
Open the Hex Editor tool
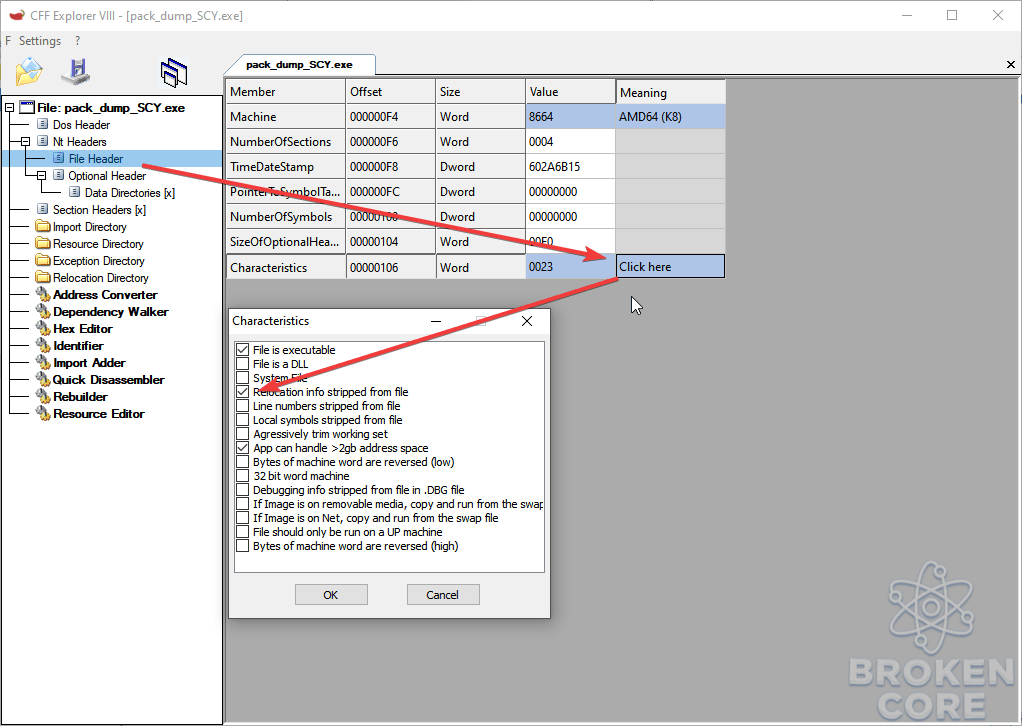point(82,328)
